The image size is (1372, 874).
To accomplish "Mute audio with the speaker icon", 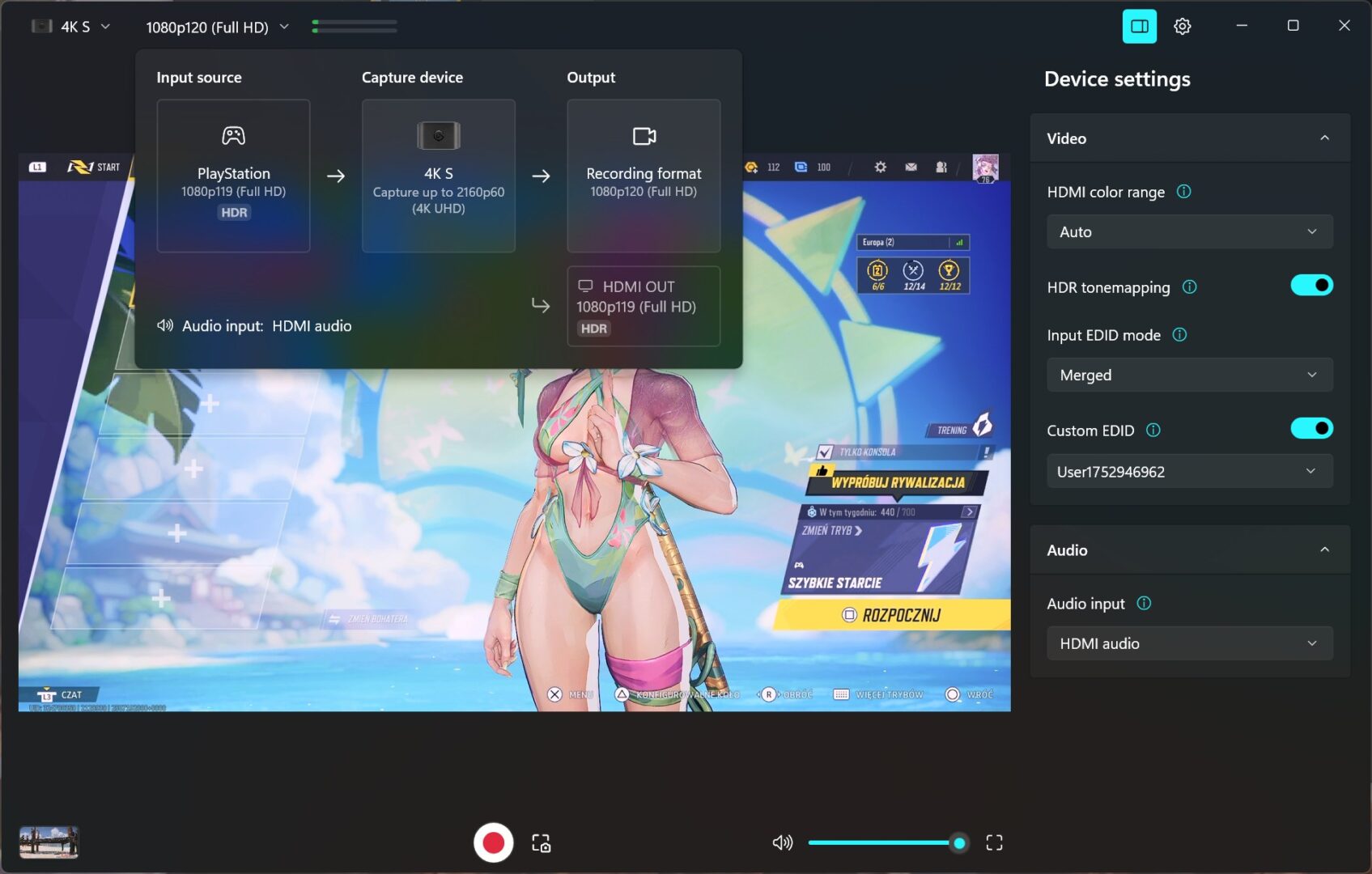I will point(782,842).
